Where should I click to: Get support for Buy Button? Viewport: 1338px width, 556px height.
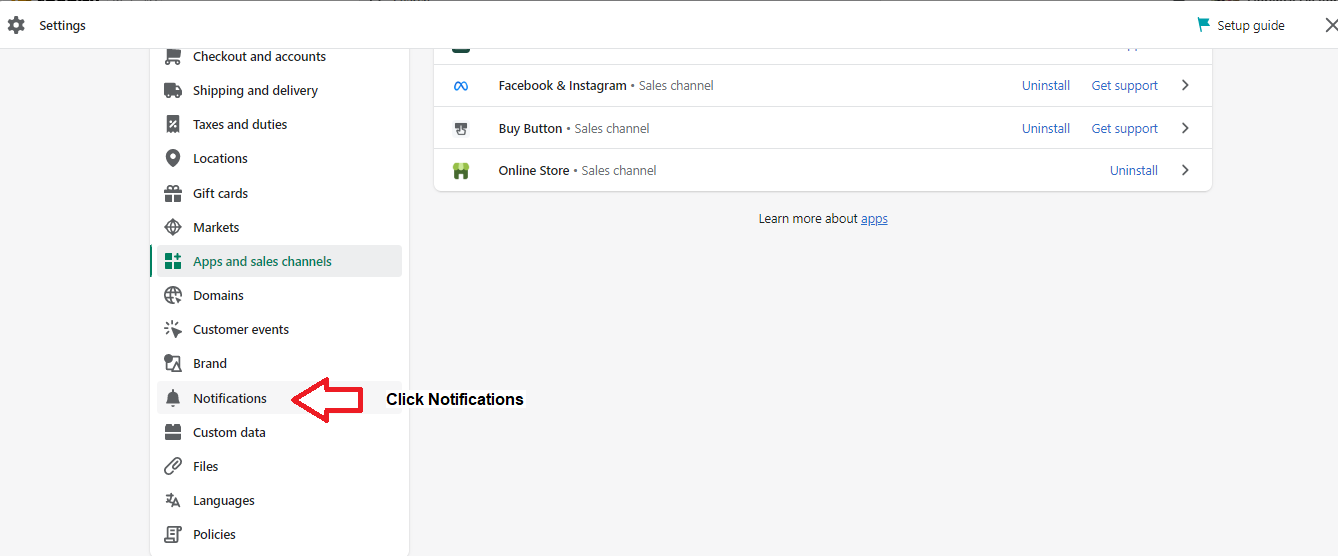tap(1125, 128)
